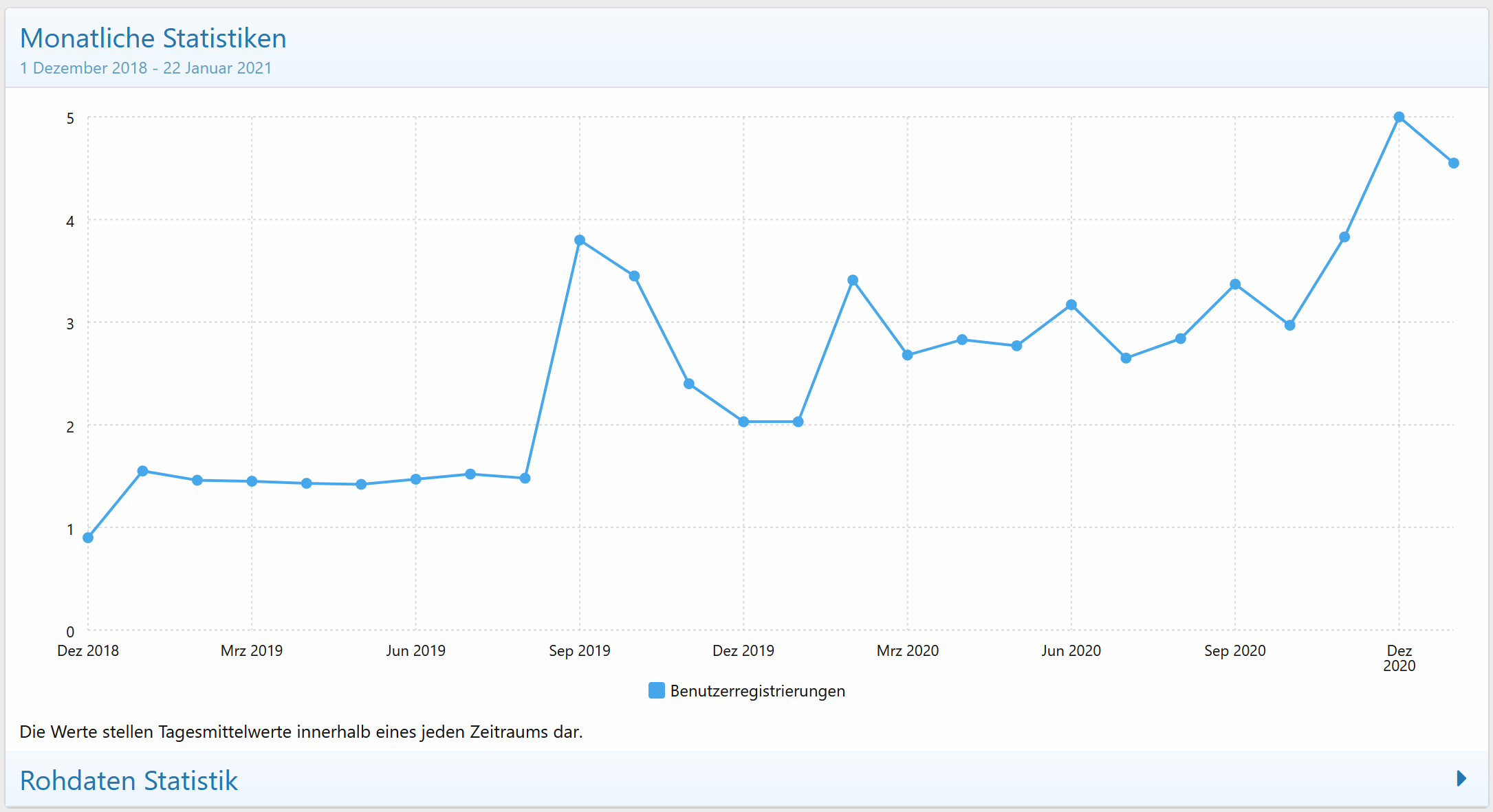The width and height of the screenshot is (1493, 812).
Task: Click the last data point after Dez 2020
Action: pos(1454,163)
